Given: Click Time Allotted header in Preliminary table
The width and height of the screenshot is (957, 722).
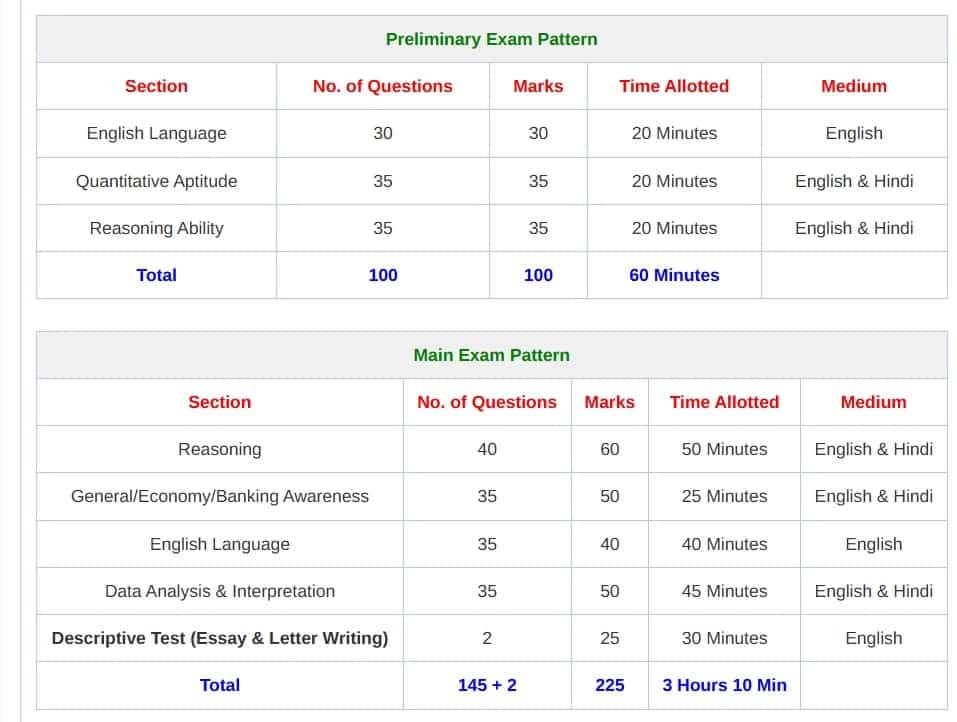Looking at the screenshot, I should pyautogui.click(x=674, y=86).
